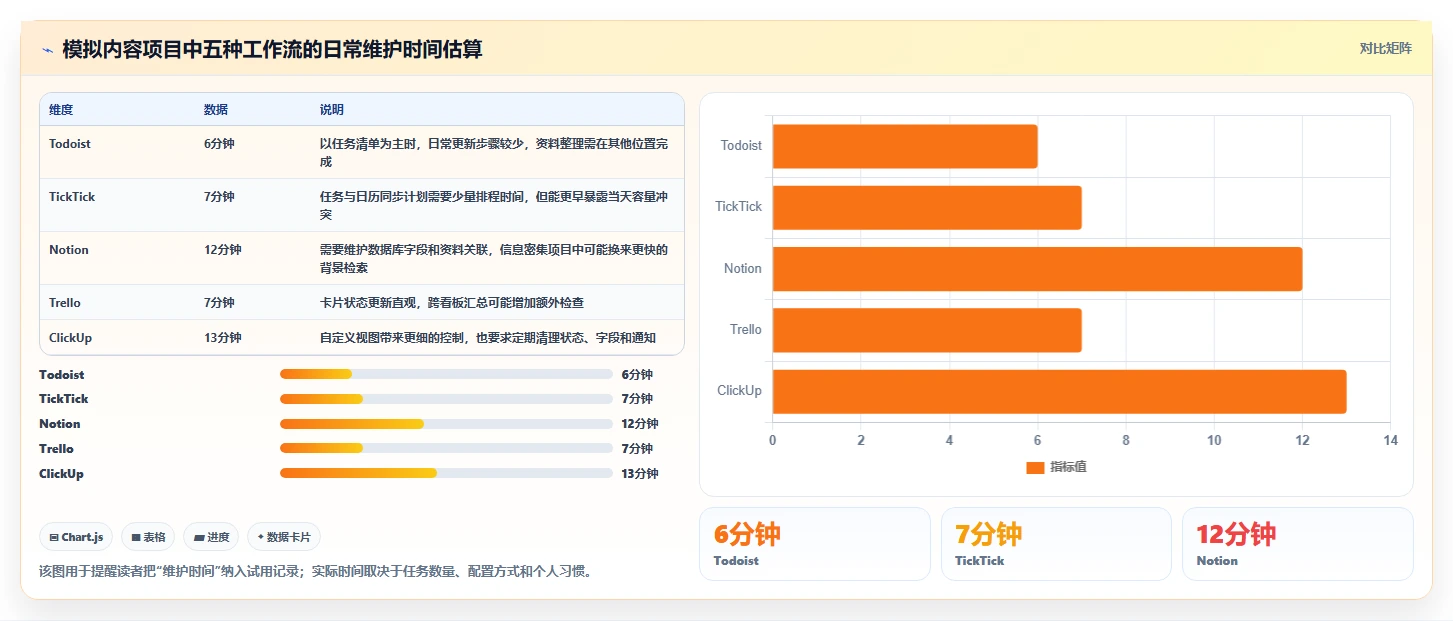Image resolution: width=1453 pixels, height=621 pixels.
Task: Click the Todoist y-axis label in chart
Action: click(741, 146)
